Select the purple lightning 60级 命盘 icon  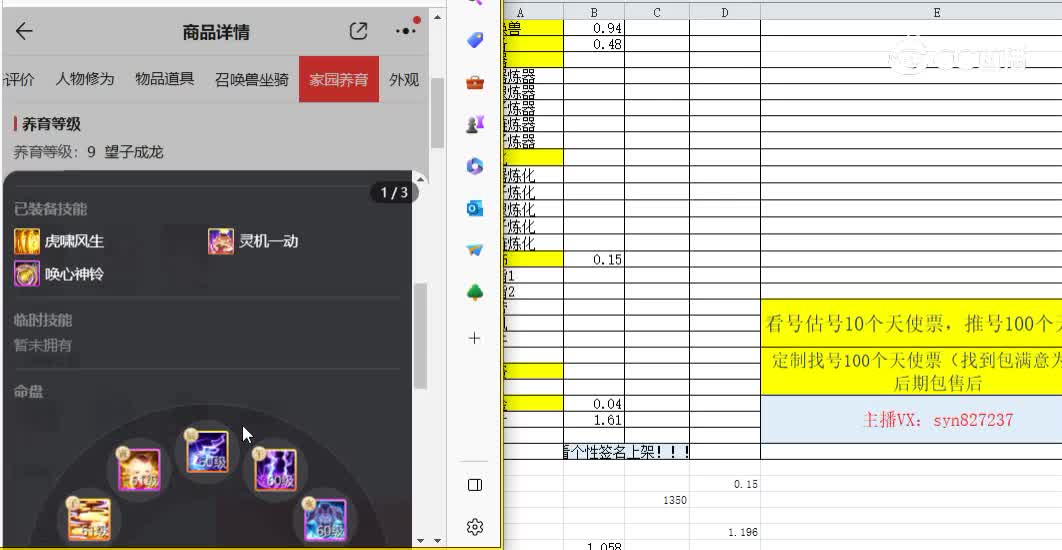tap(276, 469)
